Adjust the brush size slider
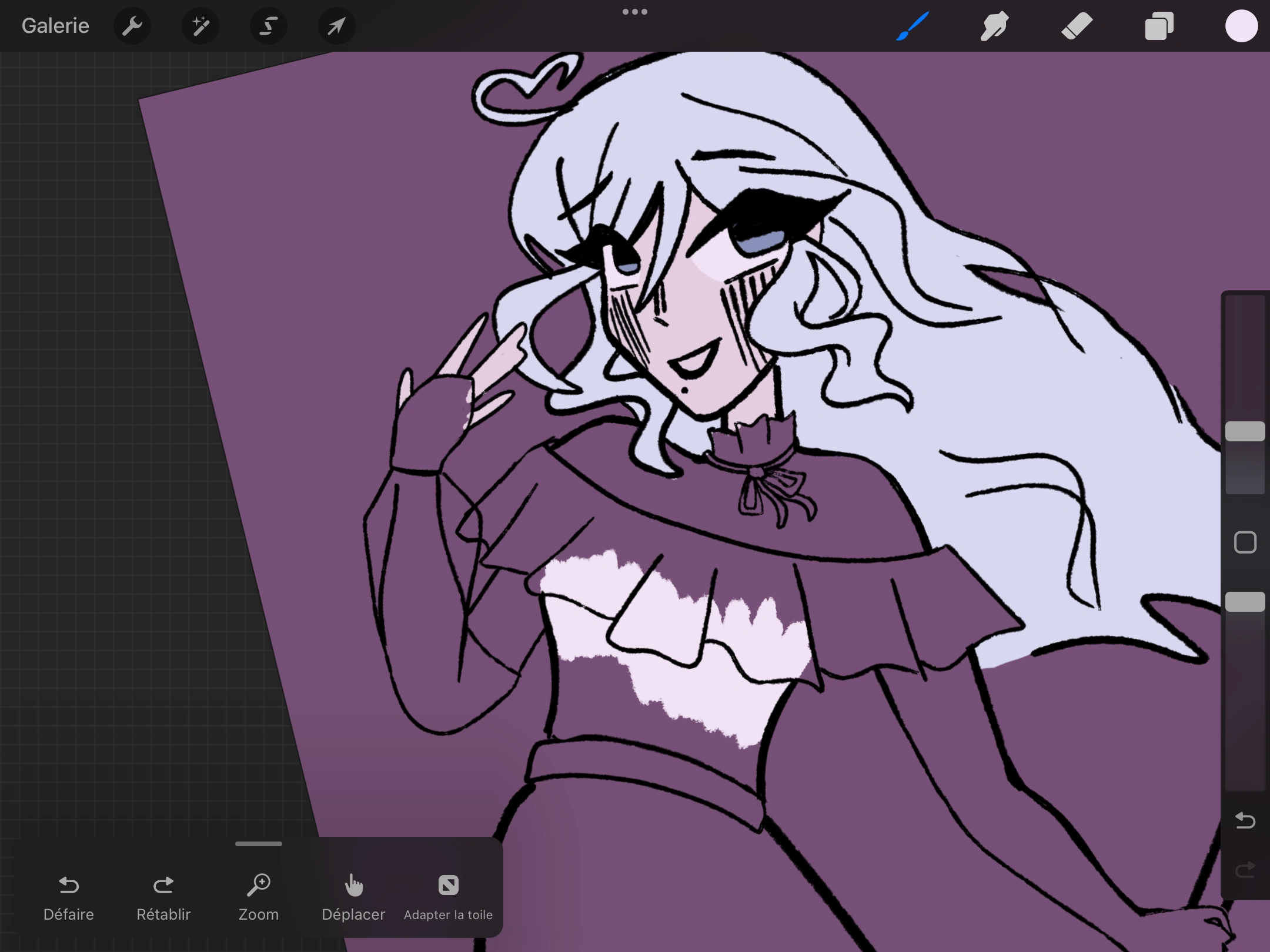The height and width of the screenshot is (952, 1270). pos(1245,432)
